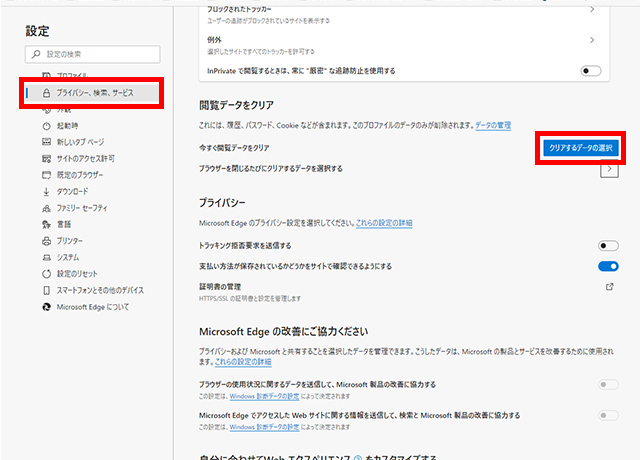
Task: Click the lock icon for Privacy, search, services
Action: point(47,93)
